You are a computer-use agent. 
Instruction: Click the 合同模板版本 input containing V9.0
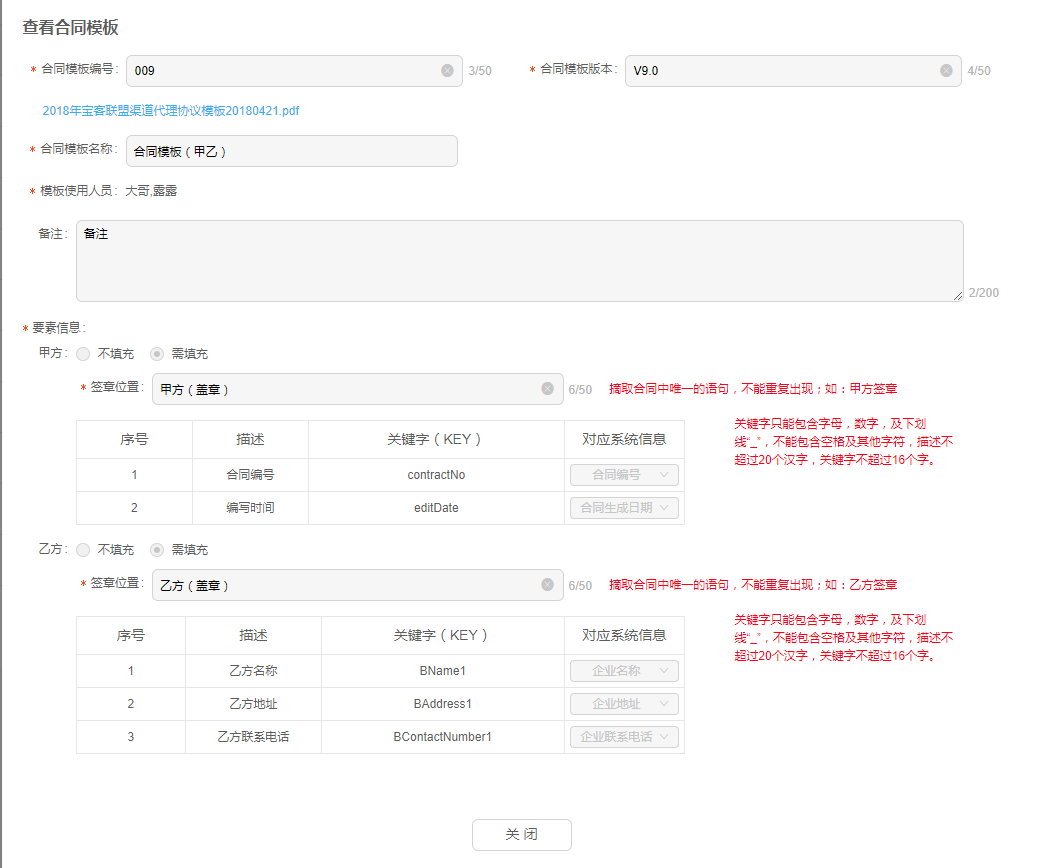(780, 71)
